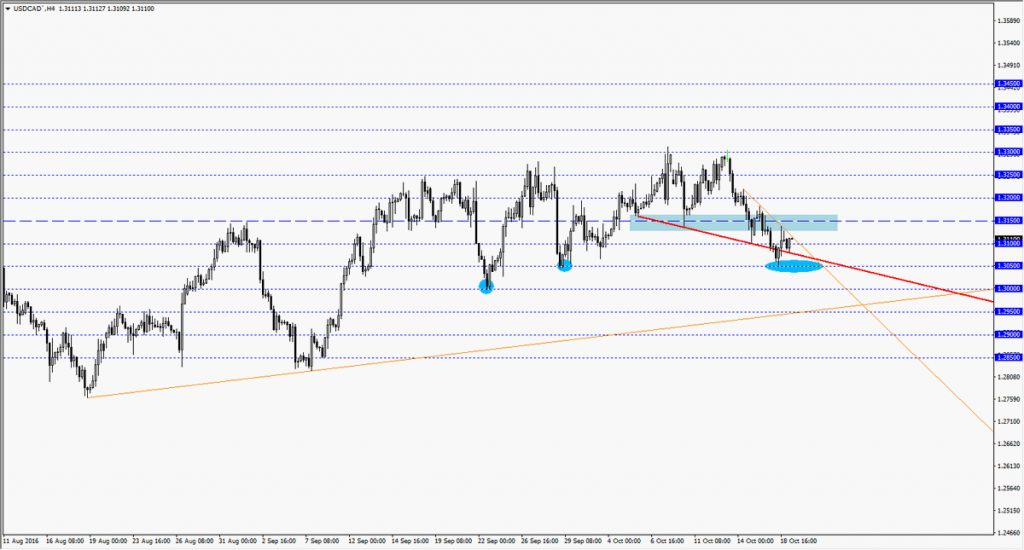Click the 18 Oct 16:00 time axis label
Image resolution: width=1024 pixels, height=550 pixels.
(x=799, y=542)
